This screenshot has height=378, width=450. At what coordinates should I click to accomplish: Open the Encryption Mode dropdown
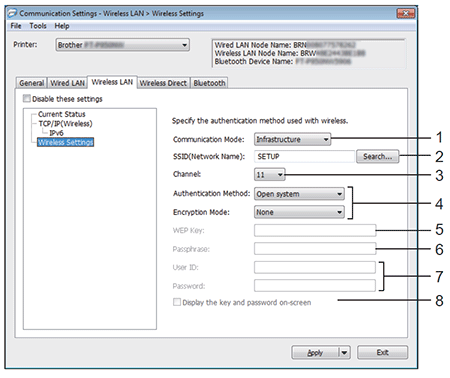(299, 212)
